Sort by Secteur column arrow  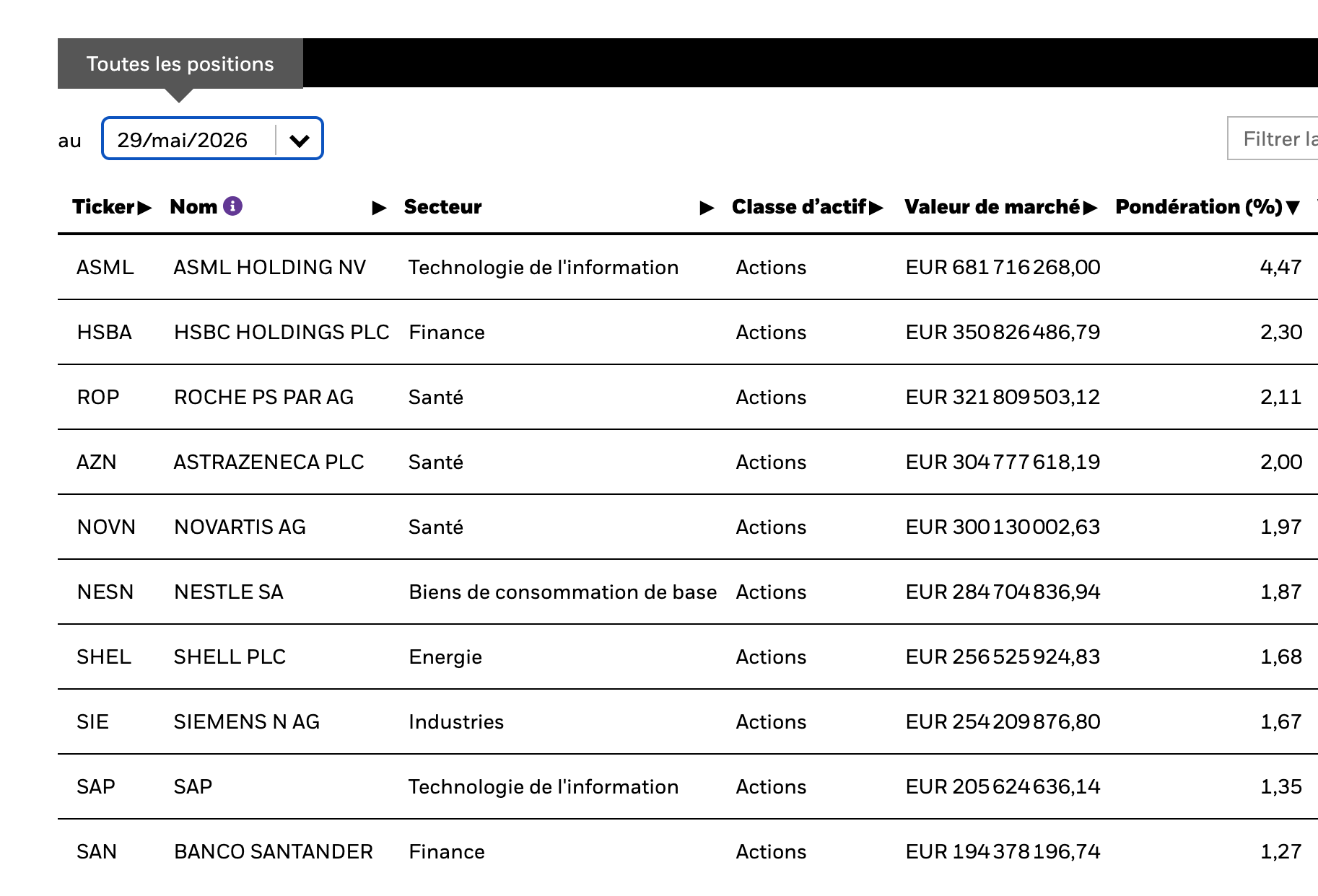pos(707,208)
